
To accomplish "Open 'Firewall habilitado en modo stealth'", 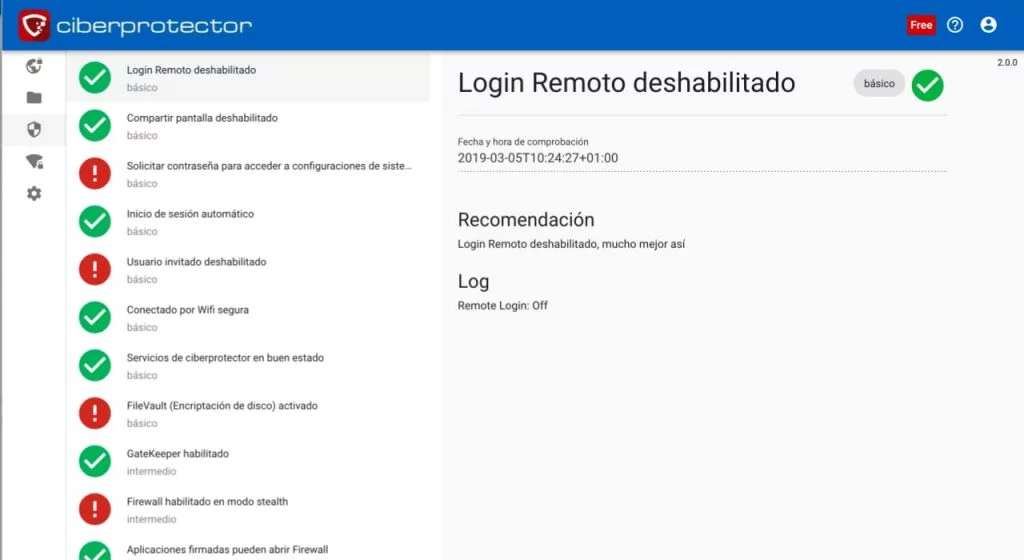I will point(207,502).
